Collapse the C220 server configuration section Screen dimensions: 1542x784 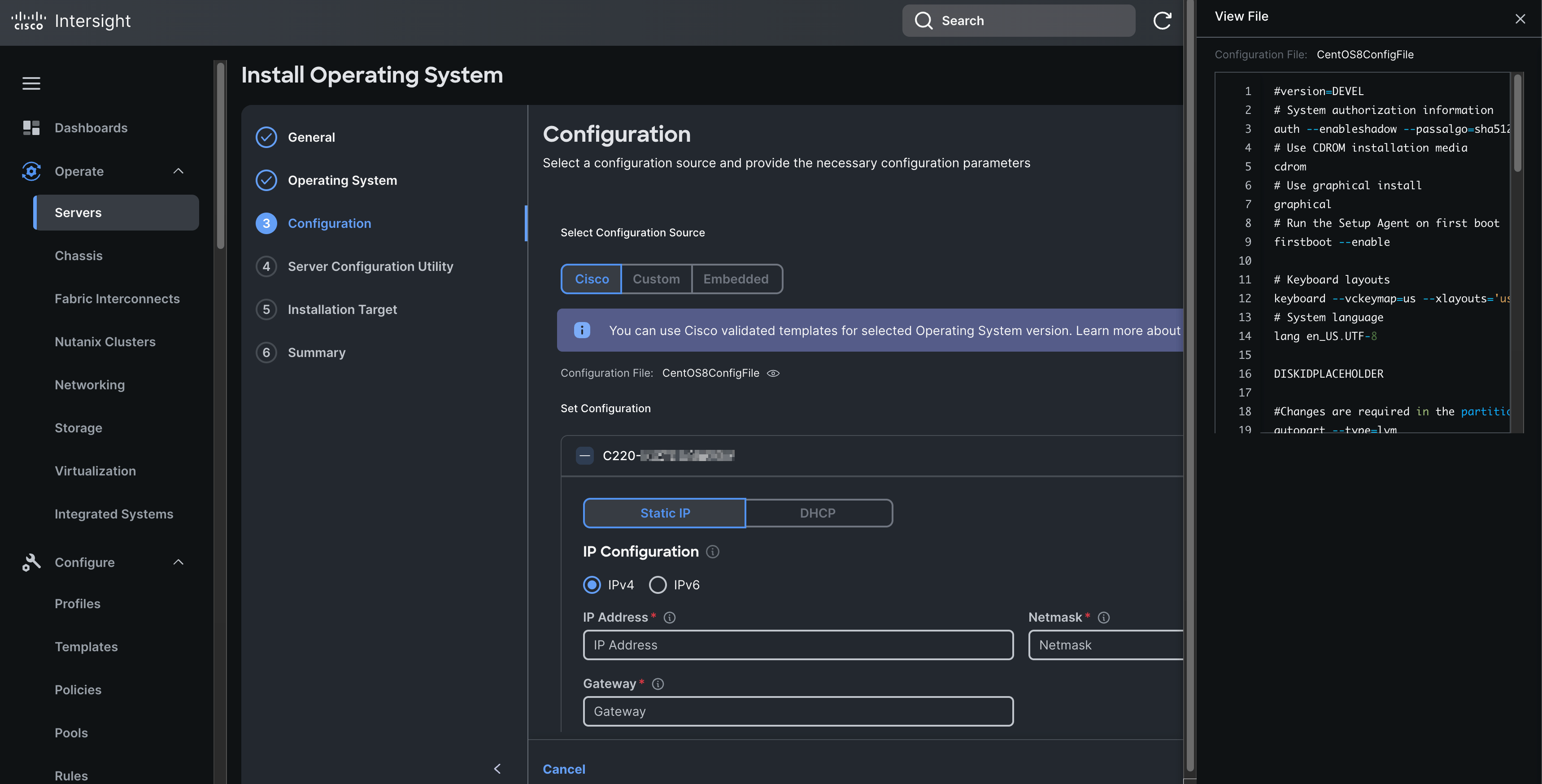pyautogui.click(x=584, y=455)
